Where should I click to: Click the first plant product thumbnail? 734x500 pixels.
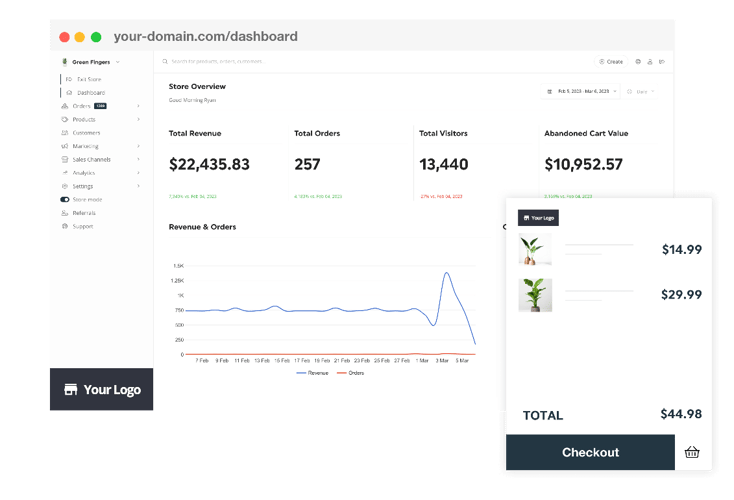(x=535, y=250)
